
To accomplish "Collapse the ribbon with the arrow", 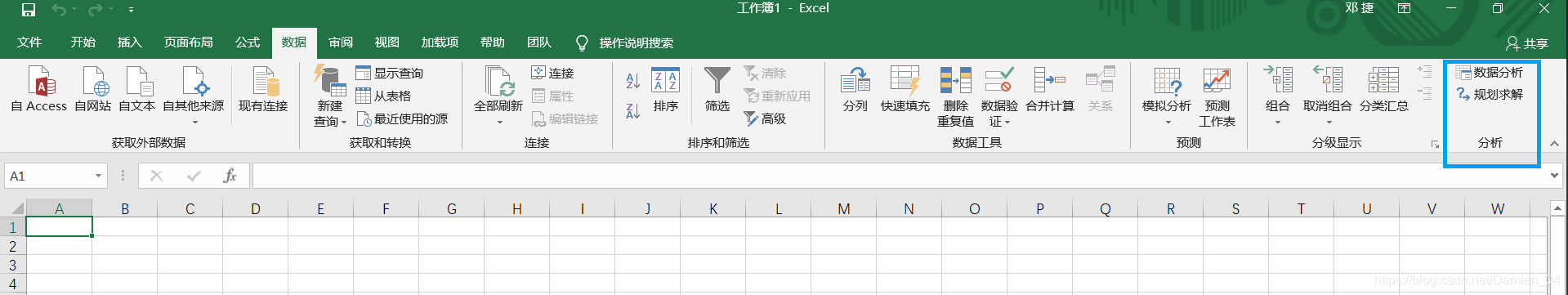I will click(x=1554, y=144).
